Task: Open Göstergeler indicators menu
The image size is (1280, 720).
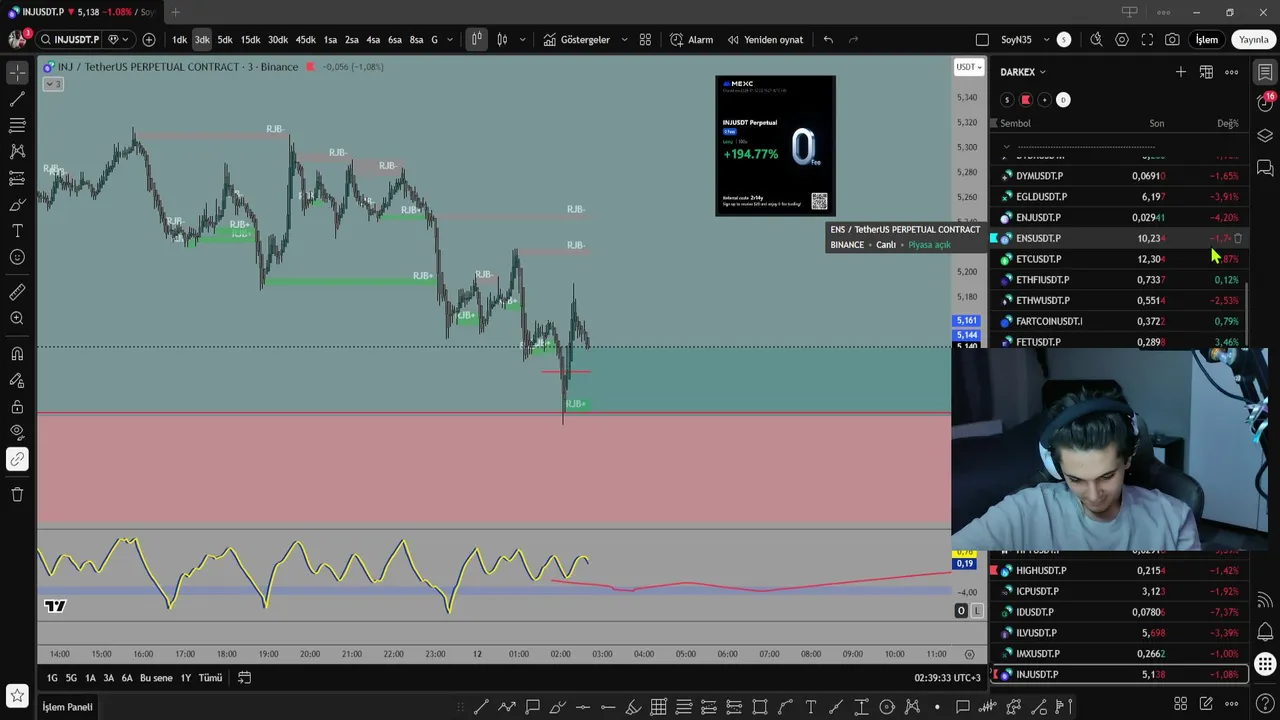Action: [577, 40]
